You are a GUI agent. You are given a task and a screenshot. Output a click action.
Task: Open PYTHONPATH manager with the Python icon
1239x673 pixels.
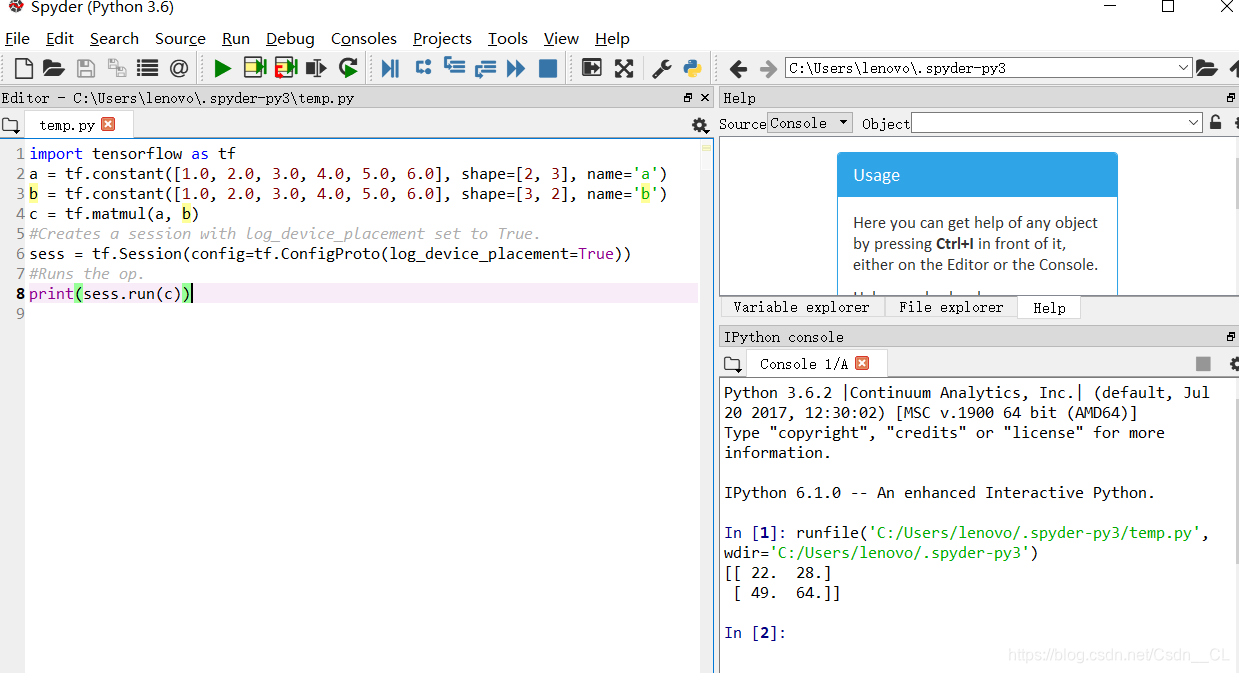point(692,68)
